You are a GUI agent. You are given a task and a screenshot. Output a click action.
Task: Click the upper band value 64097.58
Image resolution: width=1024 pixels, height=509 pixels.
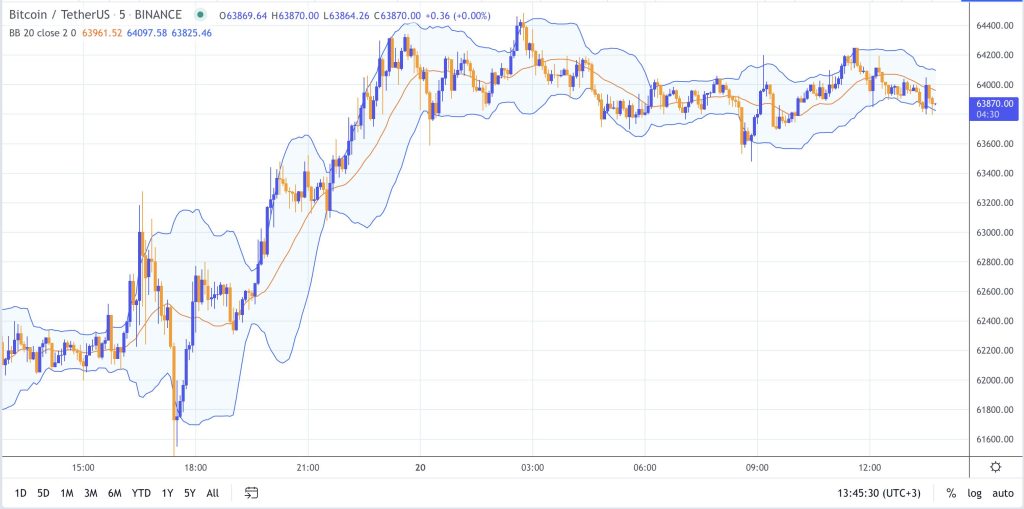click(147, 33)
